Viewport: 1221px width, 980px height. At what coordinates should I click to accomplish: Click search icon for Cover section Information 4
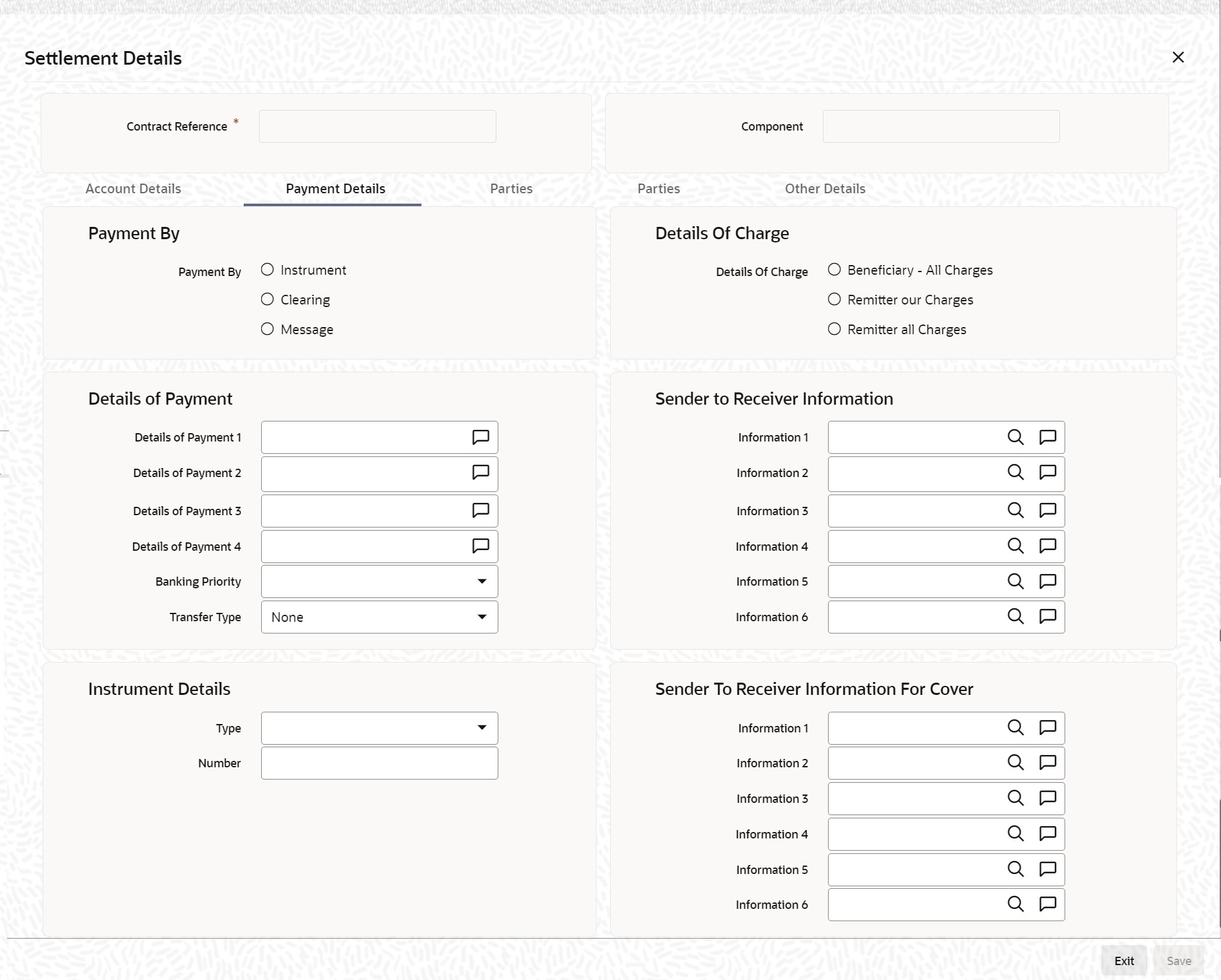1015,834
